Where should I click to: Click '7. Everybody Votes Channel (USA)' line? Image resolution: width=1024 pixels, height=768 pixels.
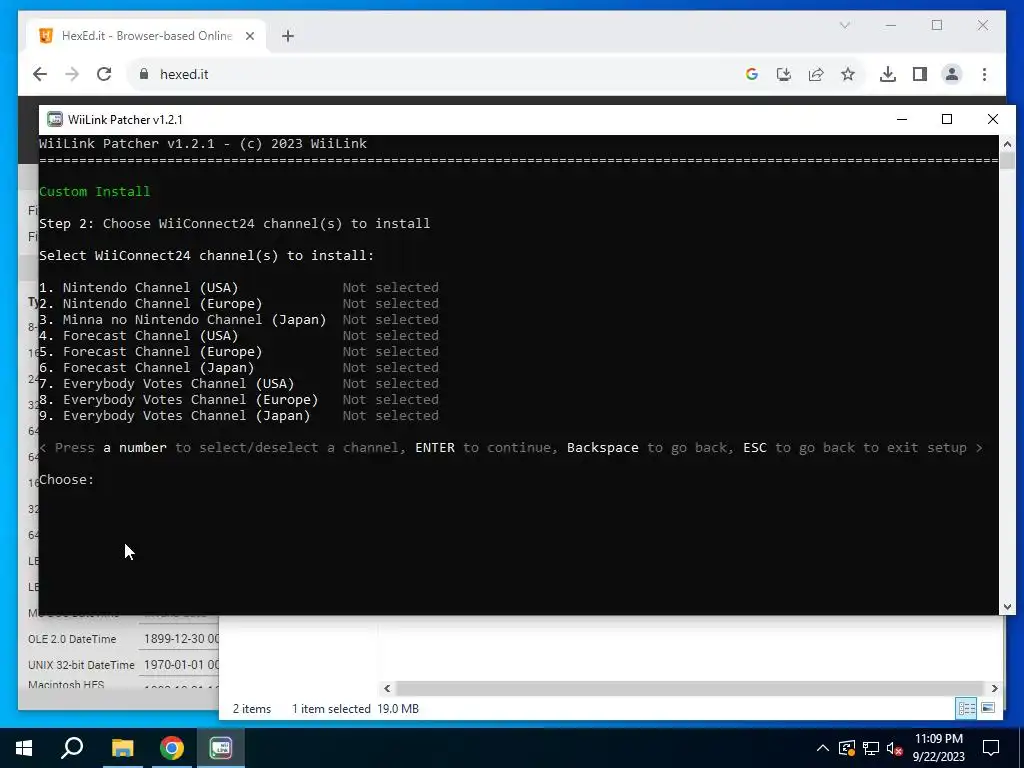coord(238,383)
